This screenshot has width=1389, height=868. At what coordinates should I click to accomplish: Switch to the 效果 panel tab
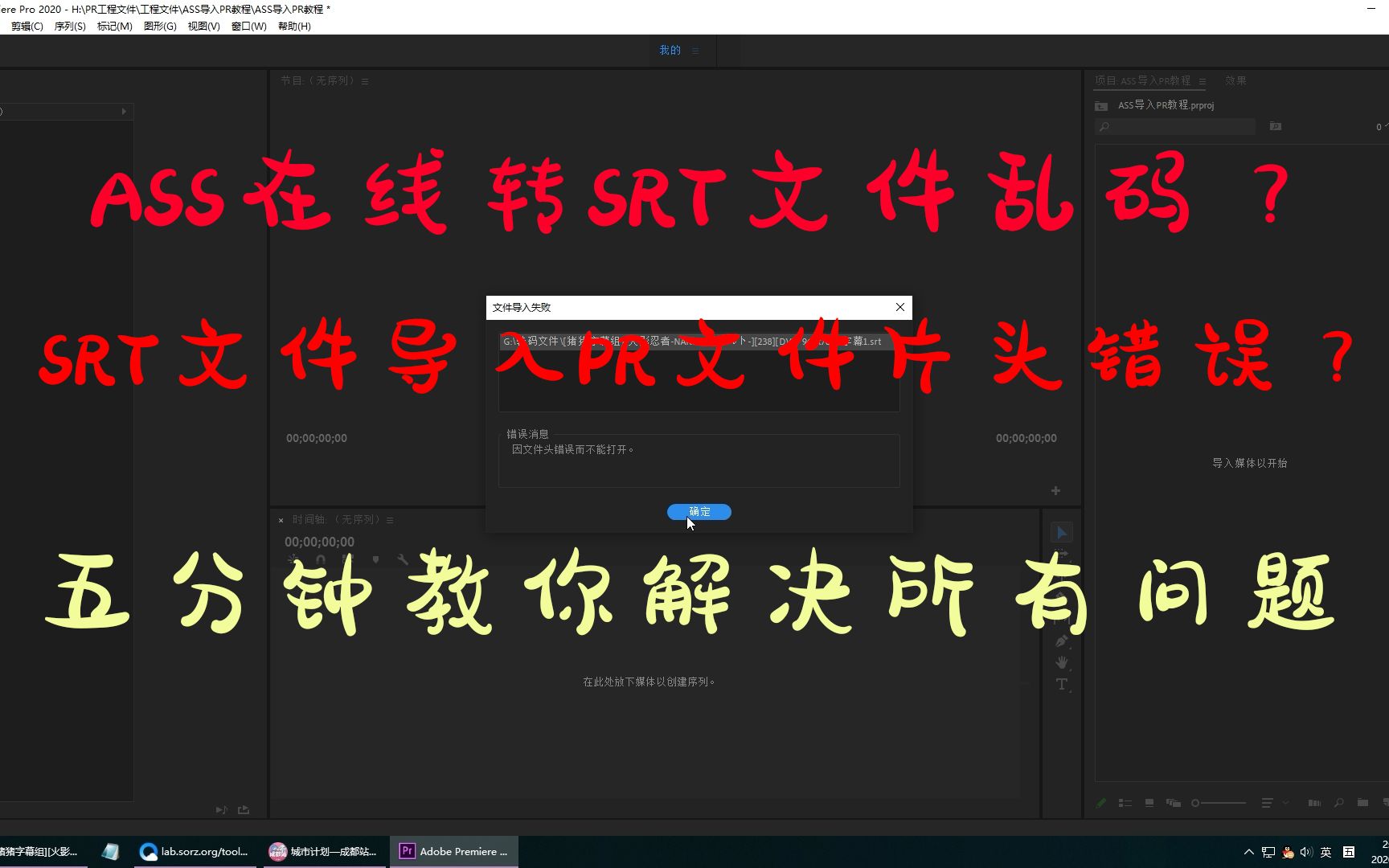click(1235, 80)
